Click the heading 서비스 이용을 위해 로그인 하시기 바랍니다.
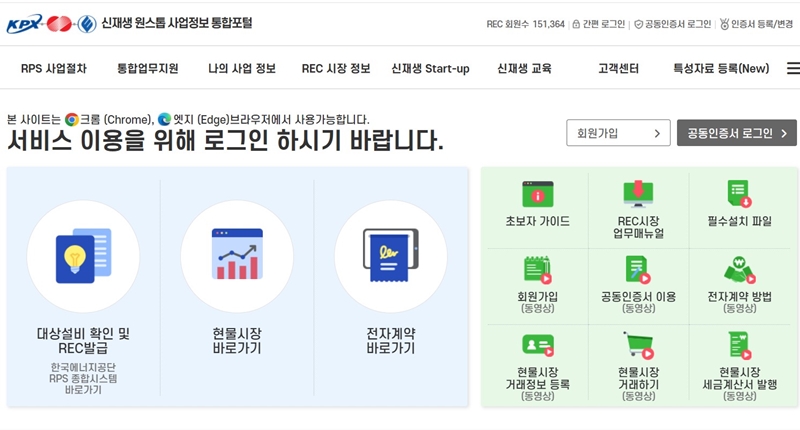 tap(225, 141)
